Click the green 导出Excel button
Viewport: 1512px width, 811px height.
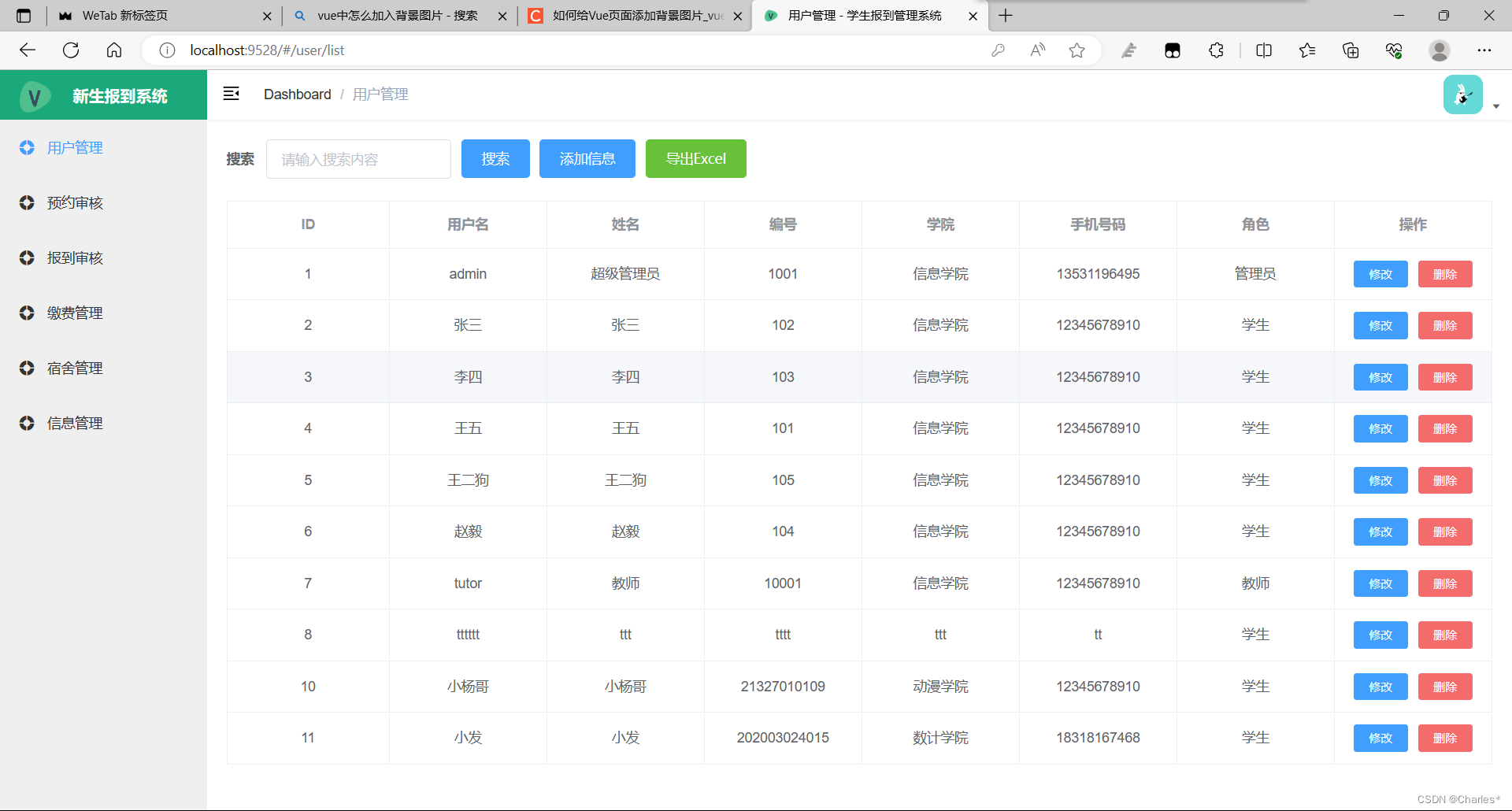[696, 159]
